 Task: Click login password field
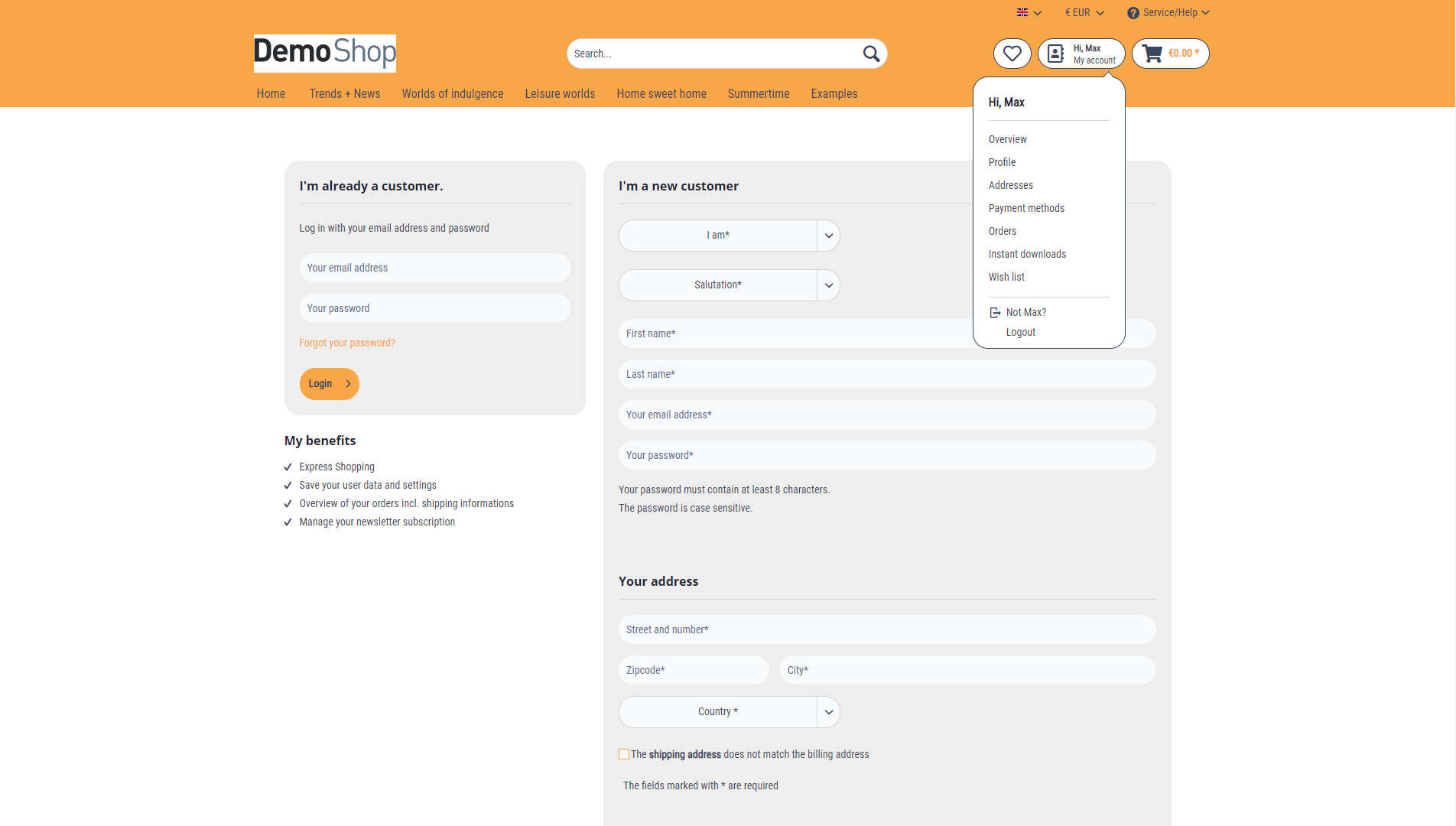click(x=434, y=308)
